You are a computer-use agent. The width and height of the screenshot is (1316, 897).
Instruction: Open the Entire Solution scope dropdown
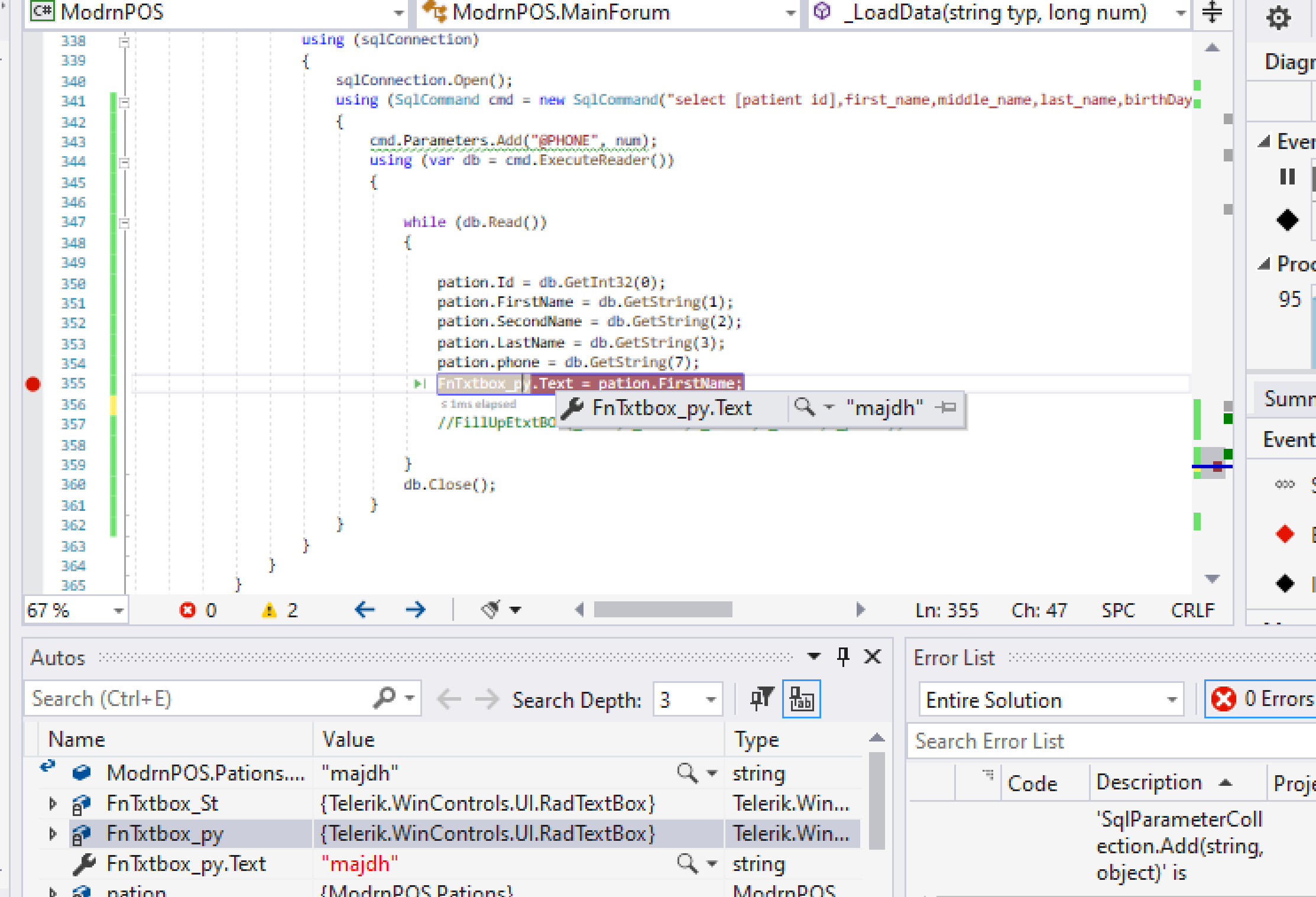click(x=1171, y=700)
